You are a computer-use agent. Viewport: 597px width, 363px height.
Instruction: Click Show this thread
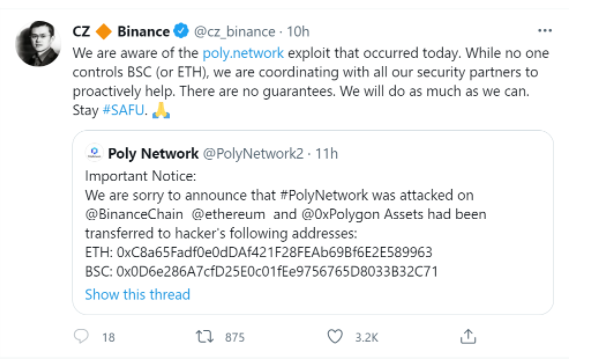[x=137, y=294]
